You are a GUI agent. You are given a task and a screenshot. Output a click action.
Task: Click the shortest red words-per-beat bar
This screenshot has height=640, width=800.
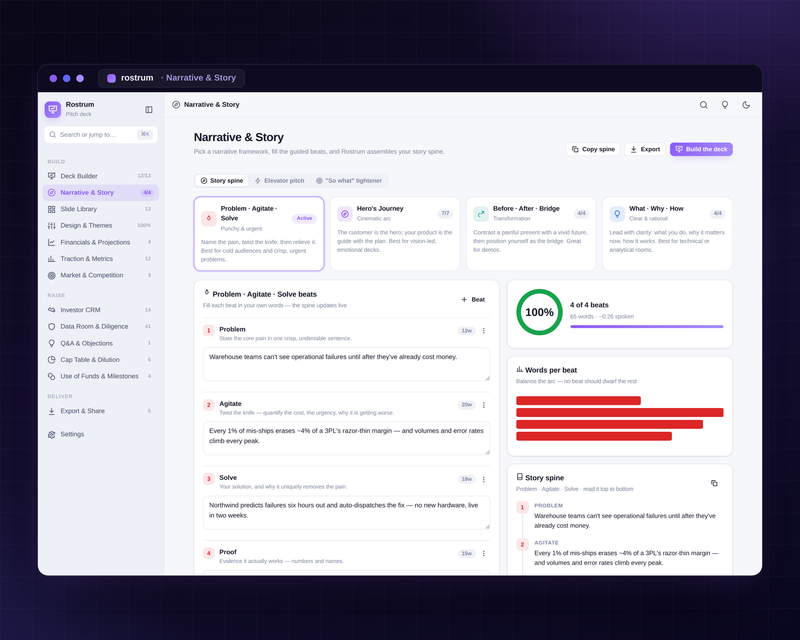(578, 401)
